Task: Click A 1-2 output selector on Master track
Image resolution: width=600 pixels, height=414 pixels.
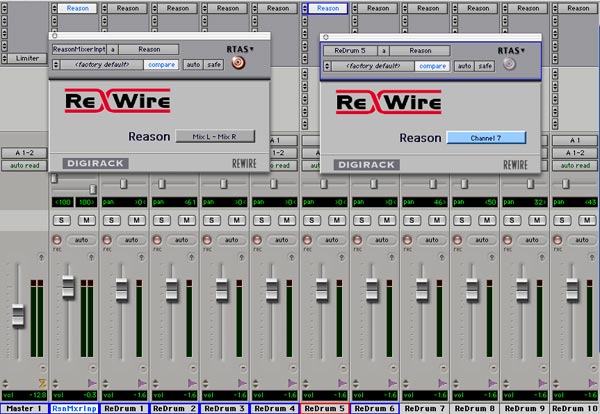Action: tap(24, 153)
